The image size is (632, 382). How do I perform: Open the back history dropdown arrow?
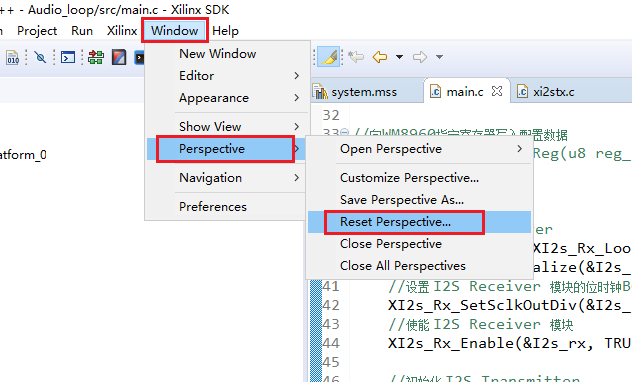pyautogui.click(x=399, y=57)
